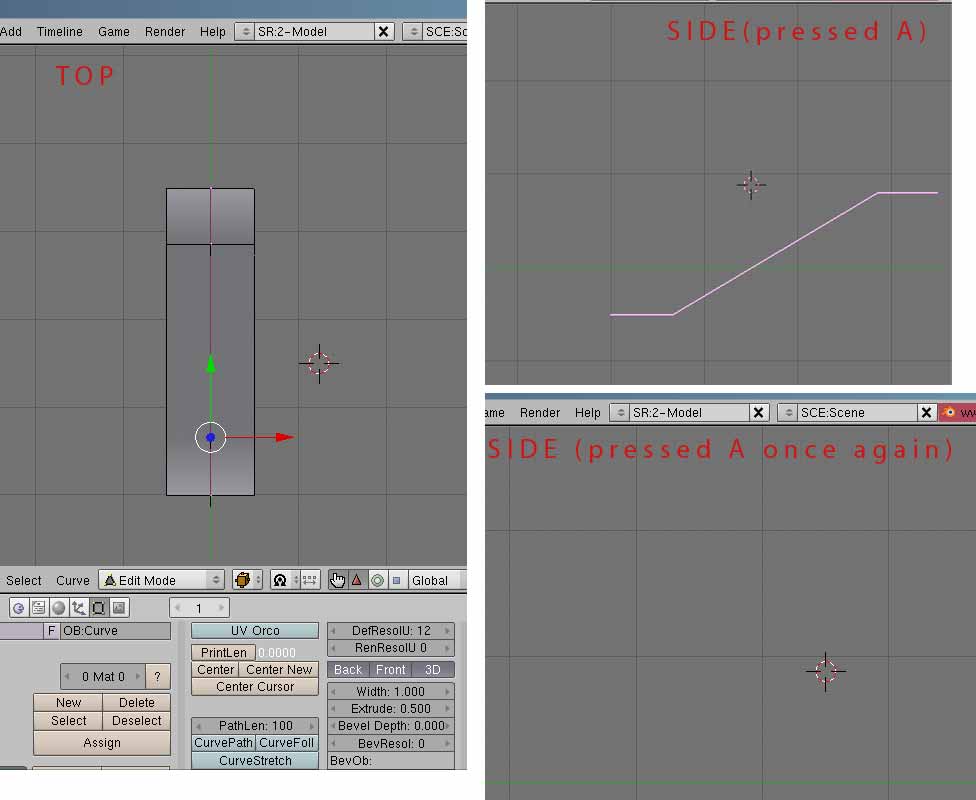Viewport: 976px width, 800px height.
Task: Click the PrintLen button
Action: pos(223,652)
